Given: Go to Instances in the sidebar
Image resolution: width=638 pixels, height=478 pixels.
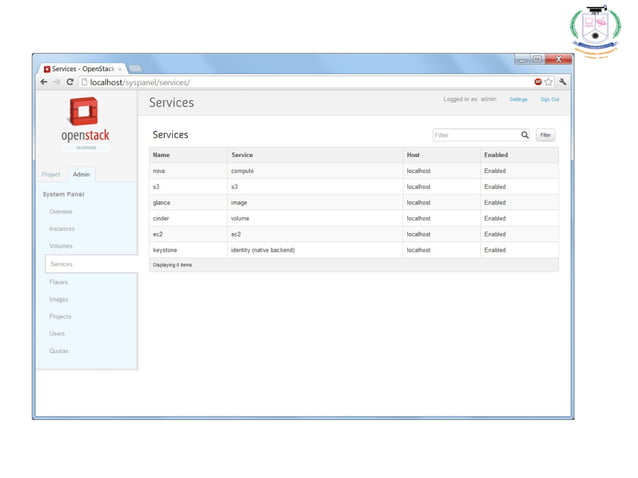Looking at the screenshot, I should pos(62,229).
